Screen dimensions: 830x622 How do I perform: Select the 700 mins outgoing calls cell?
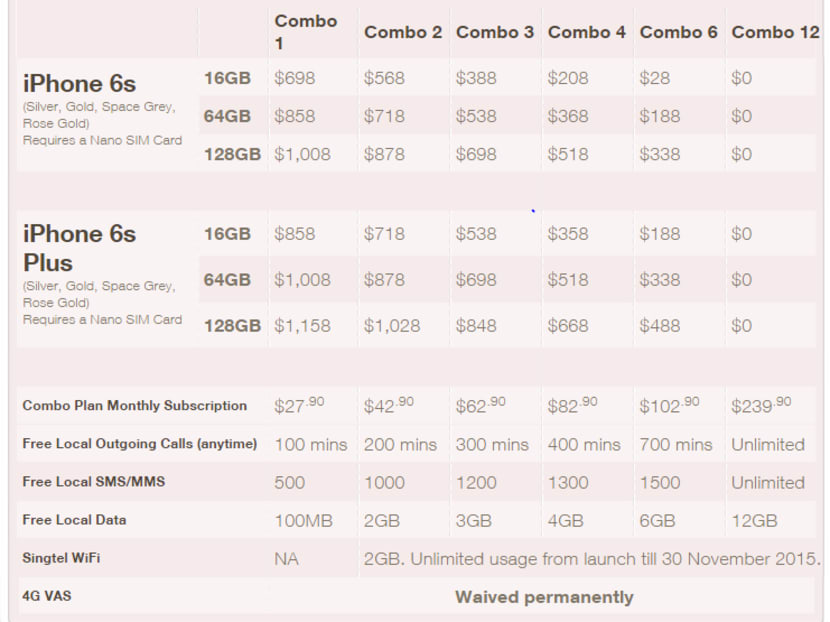pyautogui.click(x=676, y=444)
